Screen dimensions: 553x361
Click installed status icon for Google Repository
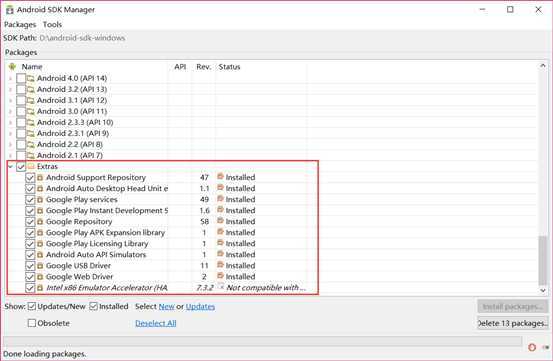pyautogui.click(x=220, y=221)
